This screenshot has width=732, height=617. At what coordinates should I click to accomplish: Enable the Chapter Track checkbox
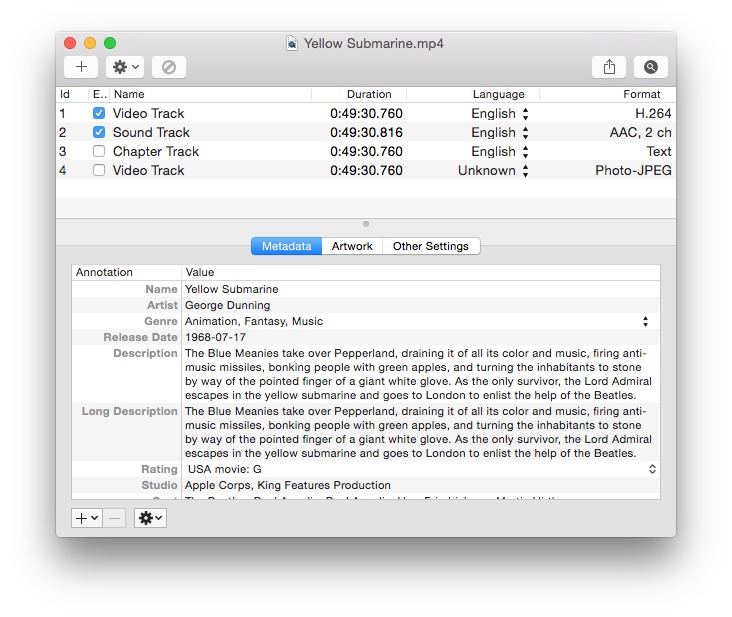[99, 151]
